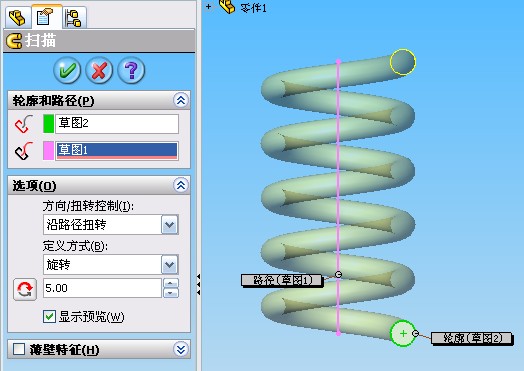Open the FeatureManager design tree tab
The height and width of the screenshot is (371, 524).
pyautogui.click(x=17, y=17)
